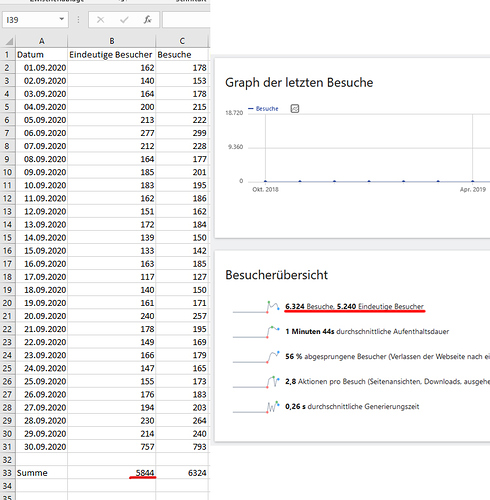Click the sparkline for durchschnittliche Generierungszeit
Viewport: 490px width, 500px height.
(x=256, y=407)
